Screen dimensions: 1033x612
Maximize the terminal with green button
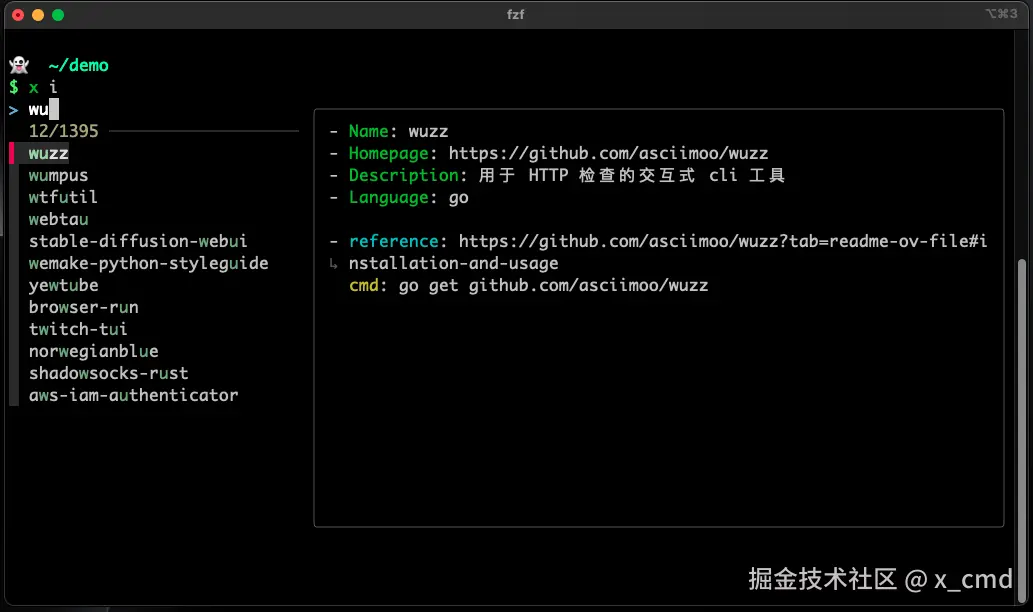click(x=58, y=14)
